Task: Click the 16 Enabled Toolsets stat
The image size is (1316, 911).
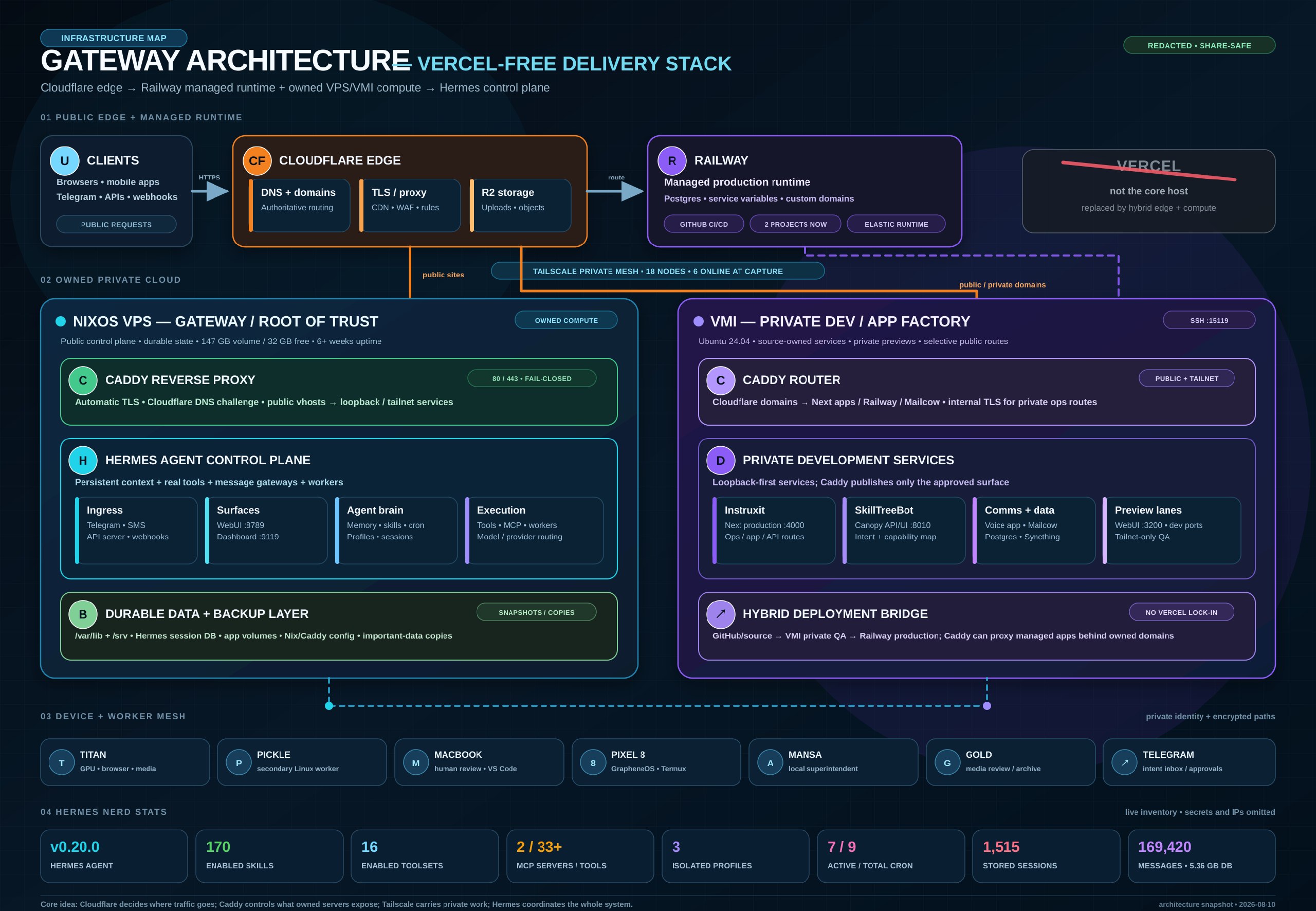Action: [425, 856]
